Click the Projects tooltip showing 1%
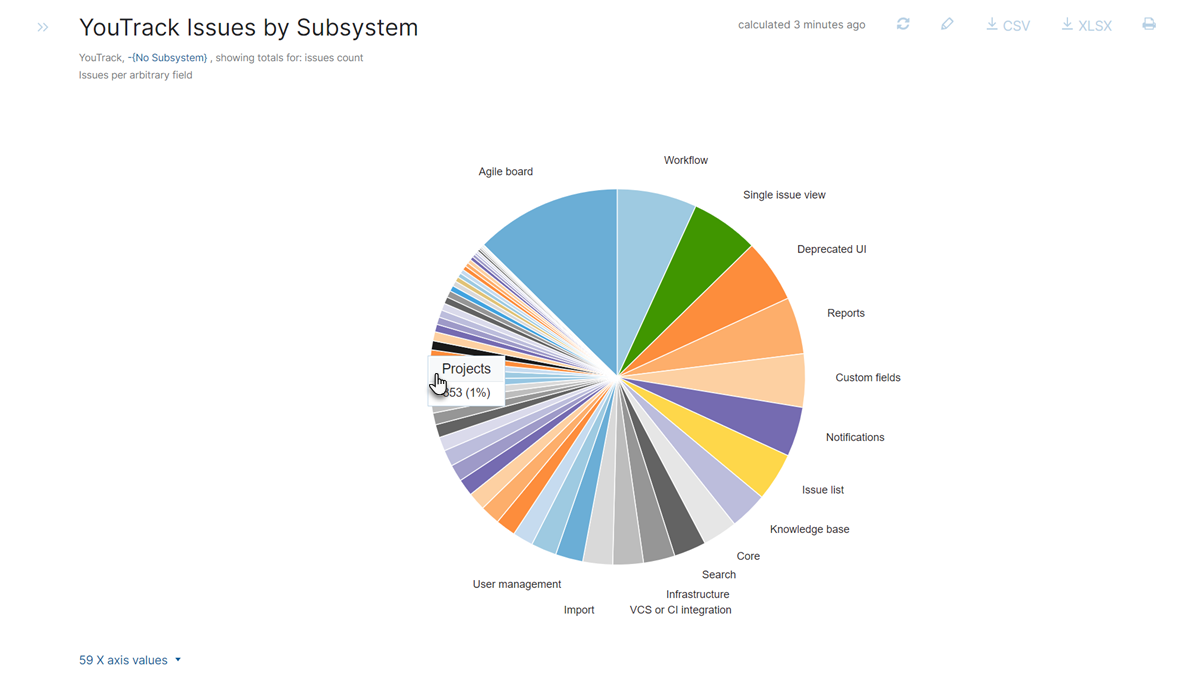The image size is (1182, 682). [466, 380]
